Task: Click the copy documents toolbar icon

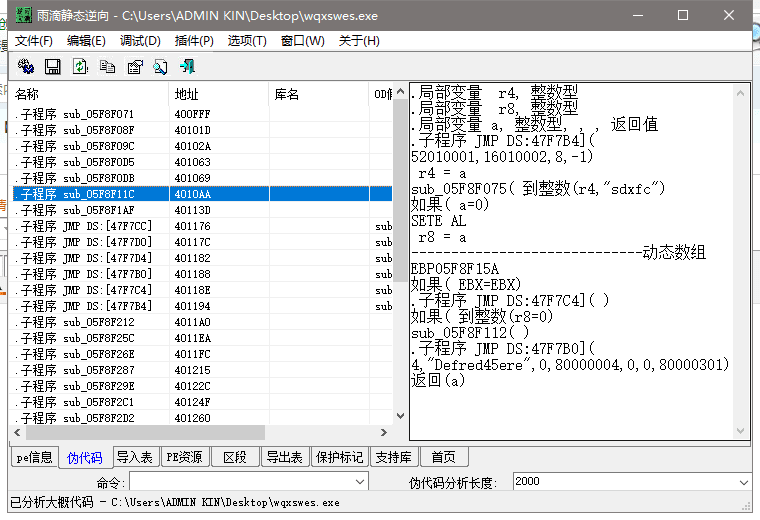Action: (x=107, y=66)
